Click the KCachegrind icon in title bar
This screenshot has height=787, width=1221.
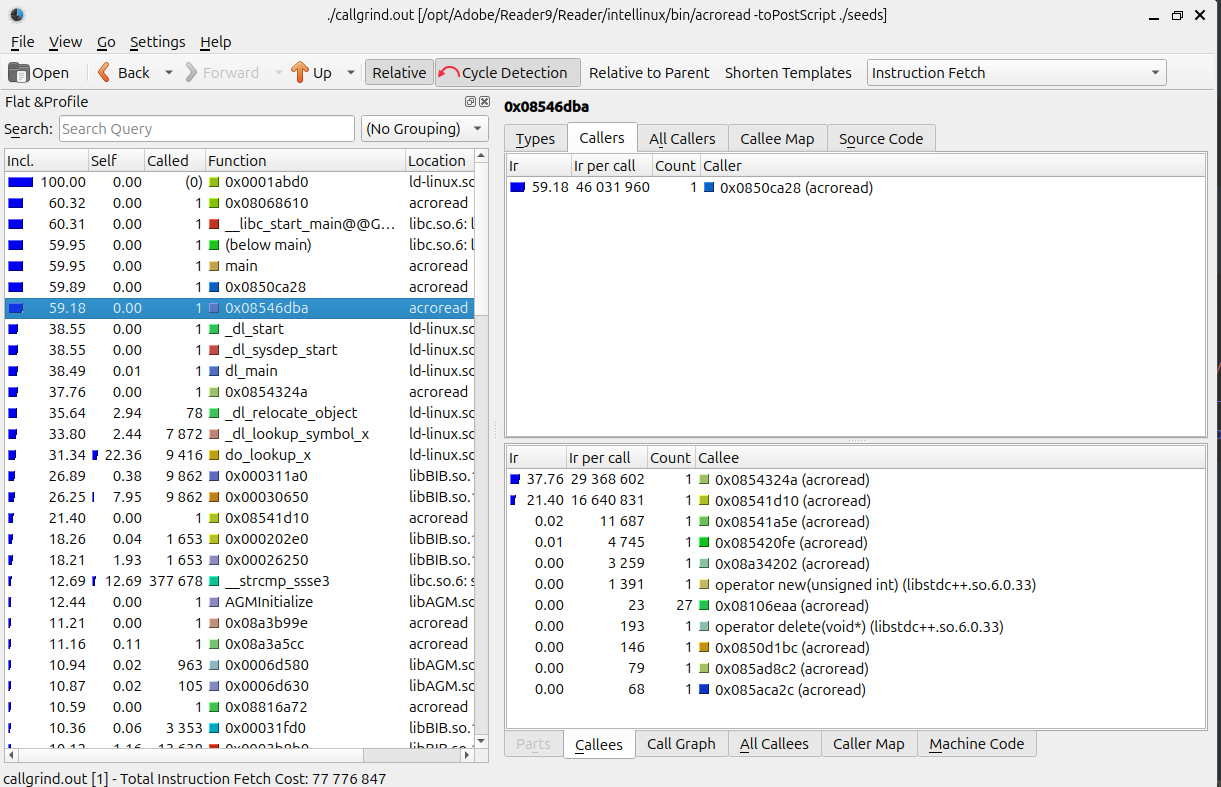(16, 15)
